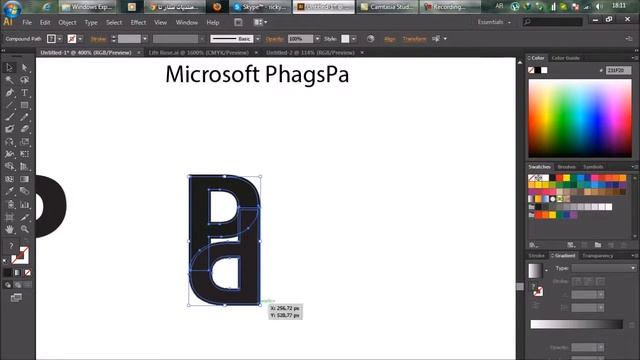Select the Slice tool

24,217
